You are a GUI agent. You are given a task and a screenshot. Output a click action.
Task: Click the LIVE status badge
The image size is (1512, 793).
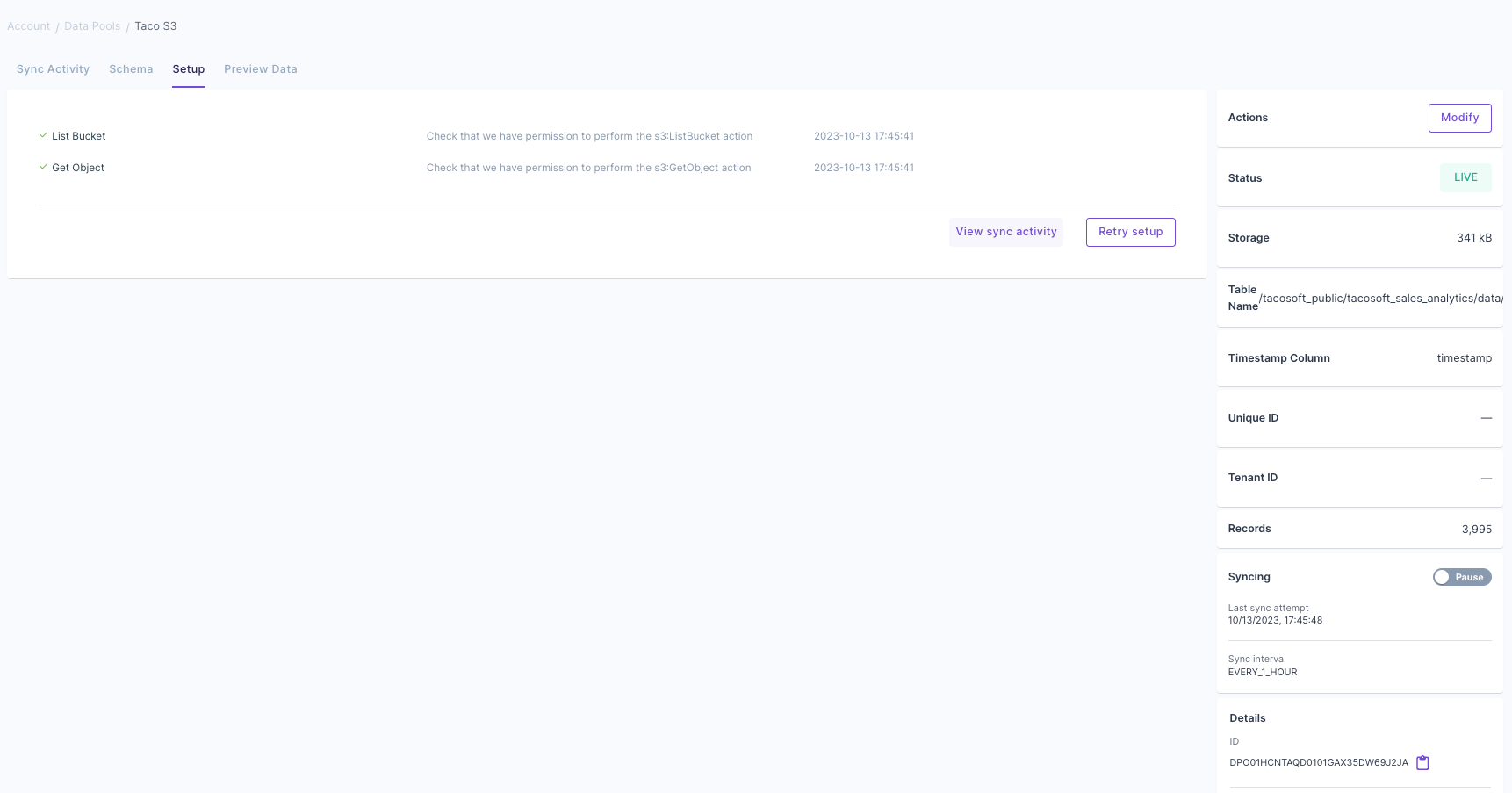[x=1465, y=177]
